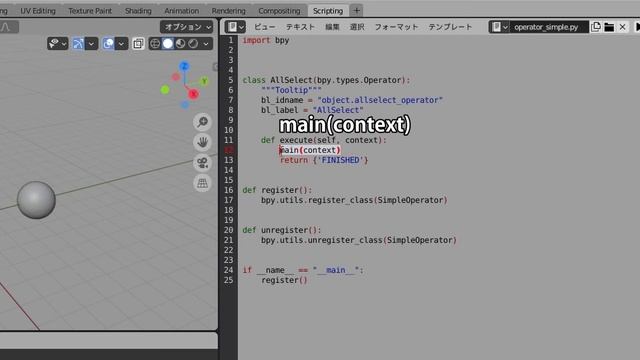
Task: Create a new text copy with the duplicate icon
Action: 596,27
